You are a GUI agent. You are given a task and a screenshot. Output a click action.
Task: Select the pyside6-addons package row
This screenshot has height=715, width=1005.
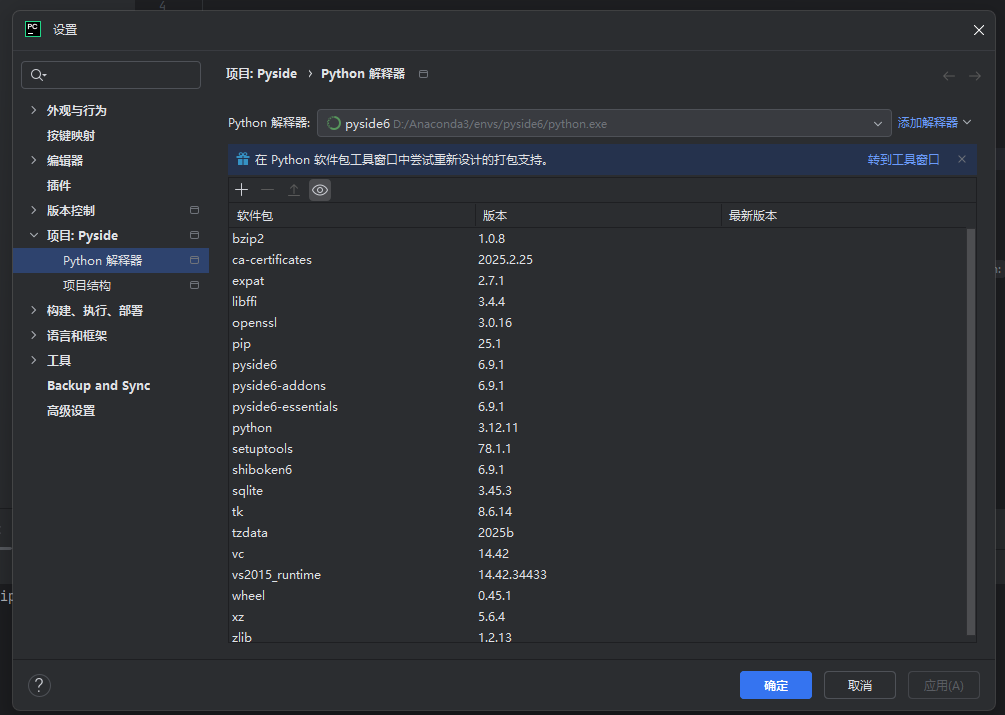pos(597,386)
